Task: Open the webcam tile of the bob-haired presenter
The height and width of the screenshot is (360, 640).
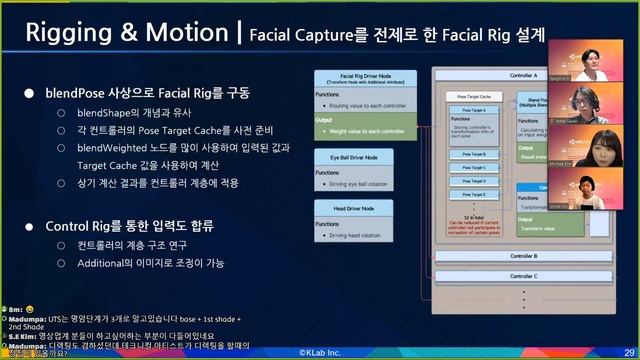Action: 586,189
